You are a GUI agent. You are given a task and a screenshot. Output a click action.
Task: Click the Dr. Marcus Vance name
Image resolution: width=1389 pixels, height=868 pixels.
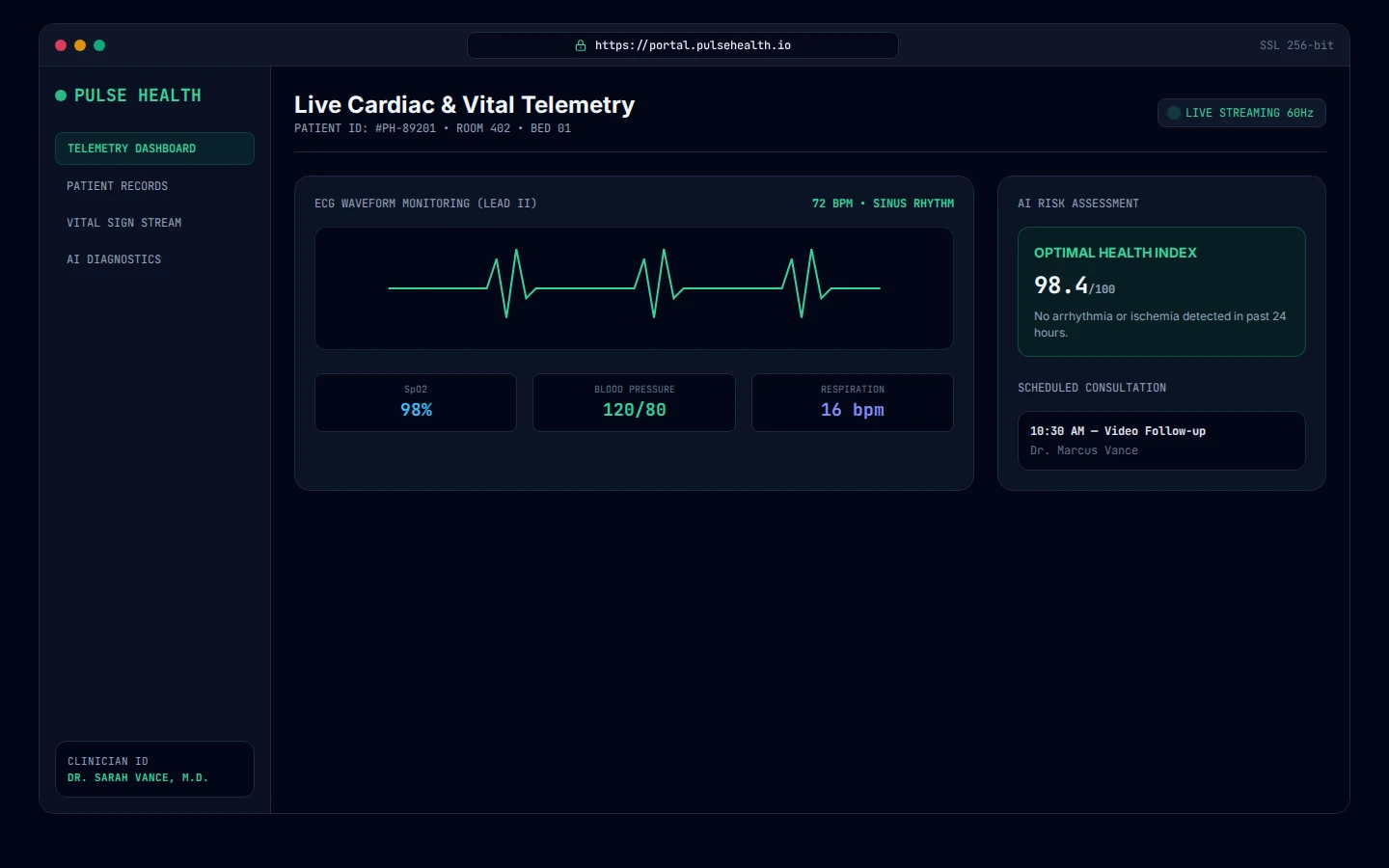[x=1084, y=450]
